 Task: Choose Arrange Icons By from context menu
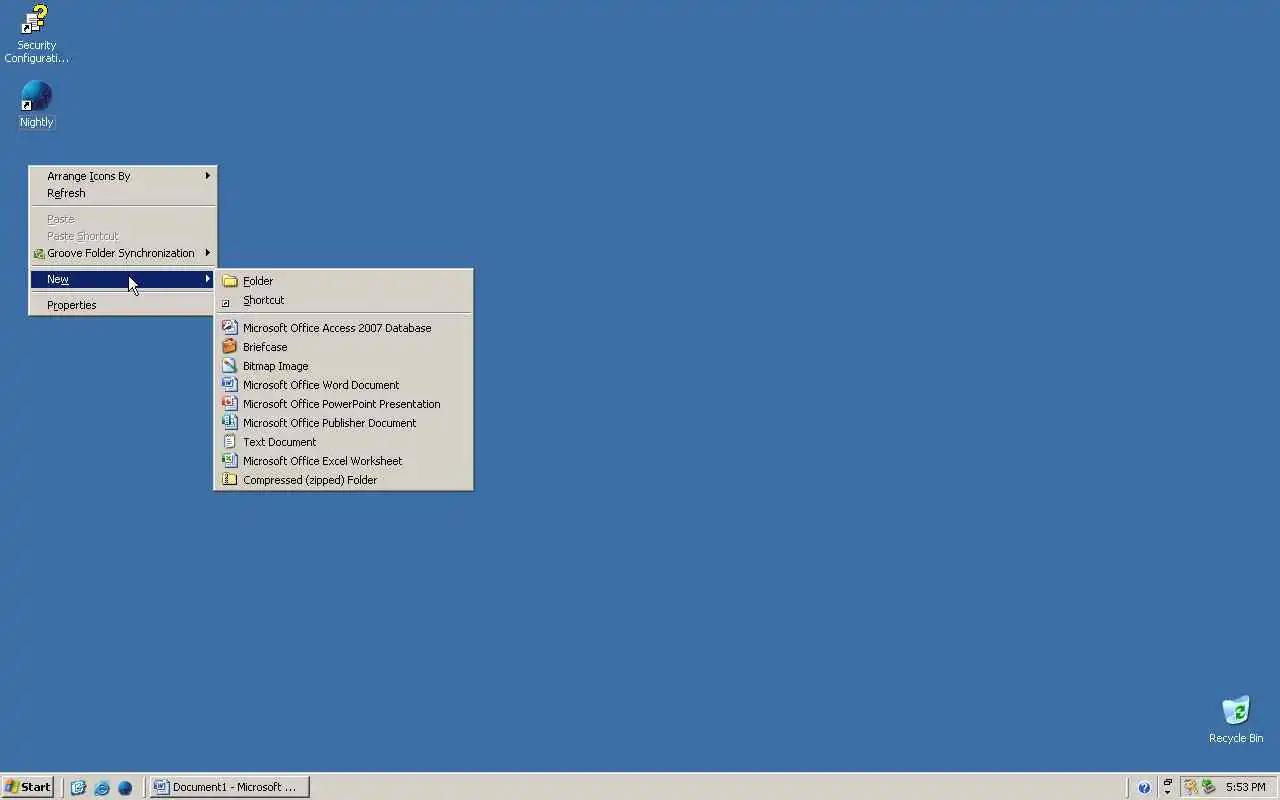tap(122, 176)
